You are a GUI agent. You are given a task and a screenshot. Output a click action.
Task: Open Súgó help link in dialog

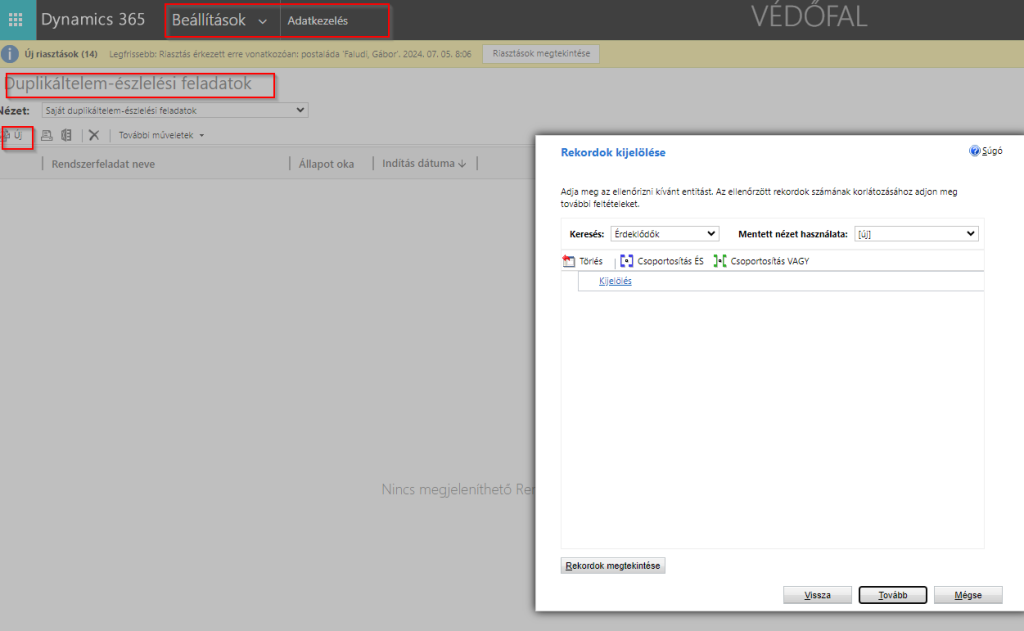[992, 151]
